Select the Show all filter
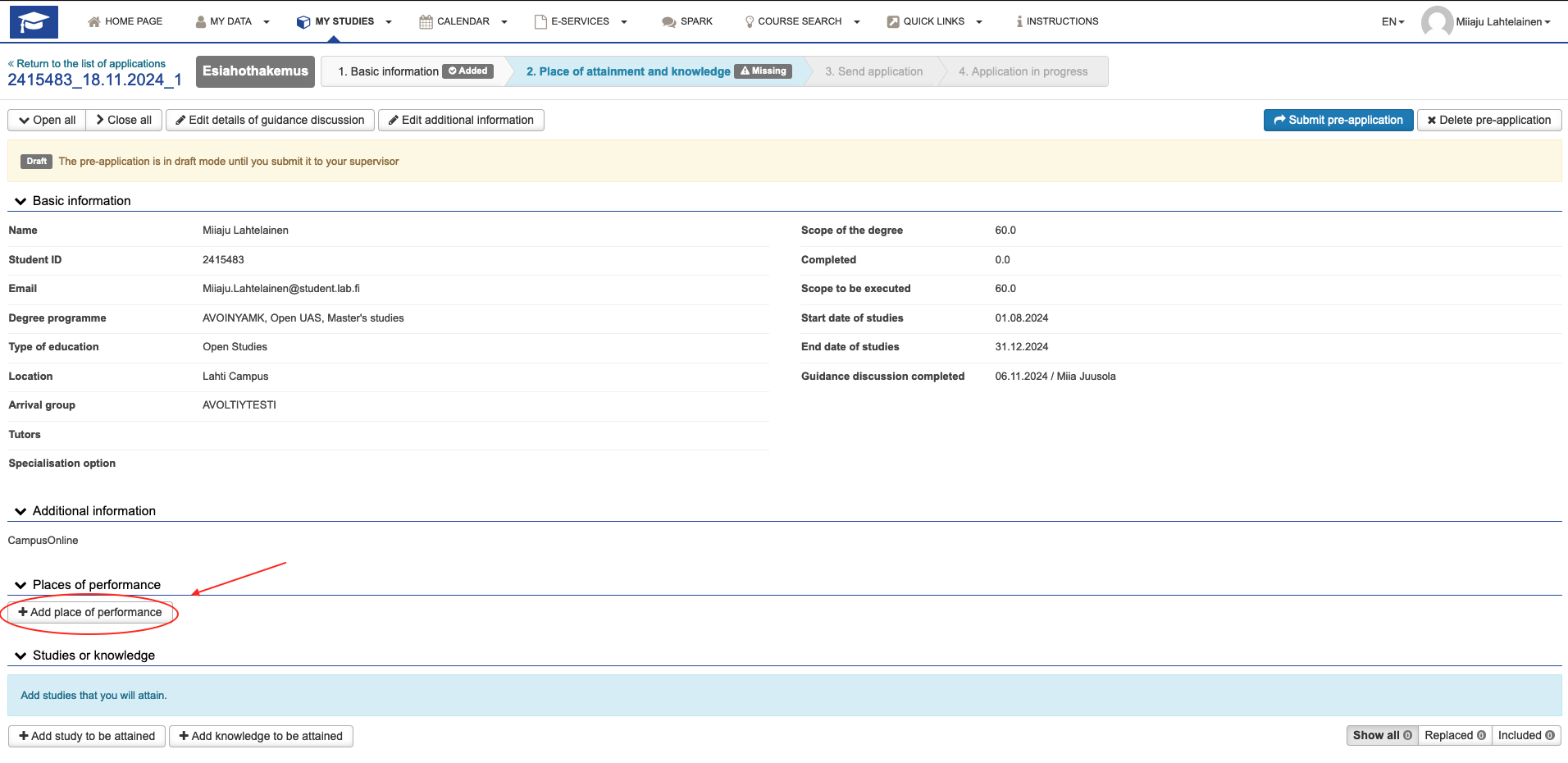This screenshot has height=763, width=1568. pos(1382,735)
